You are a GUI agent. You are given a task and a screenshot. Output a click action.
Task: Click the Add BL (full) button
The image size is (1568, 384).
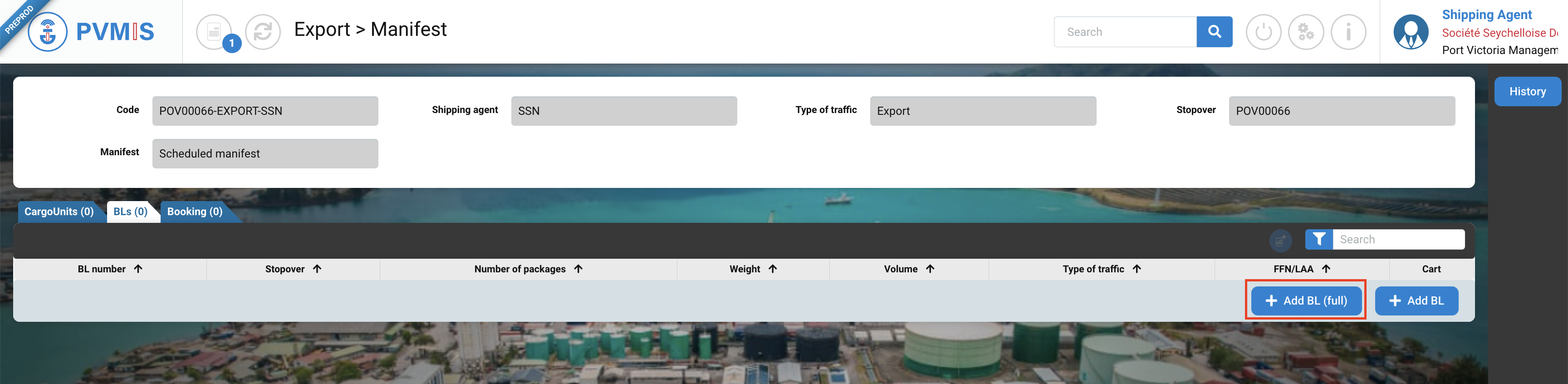pyautogui.click(x=1306, y=300)
